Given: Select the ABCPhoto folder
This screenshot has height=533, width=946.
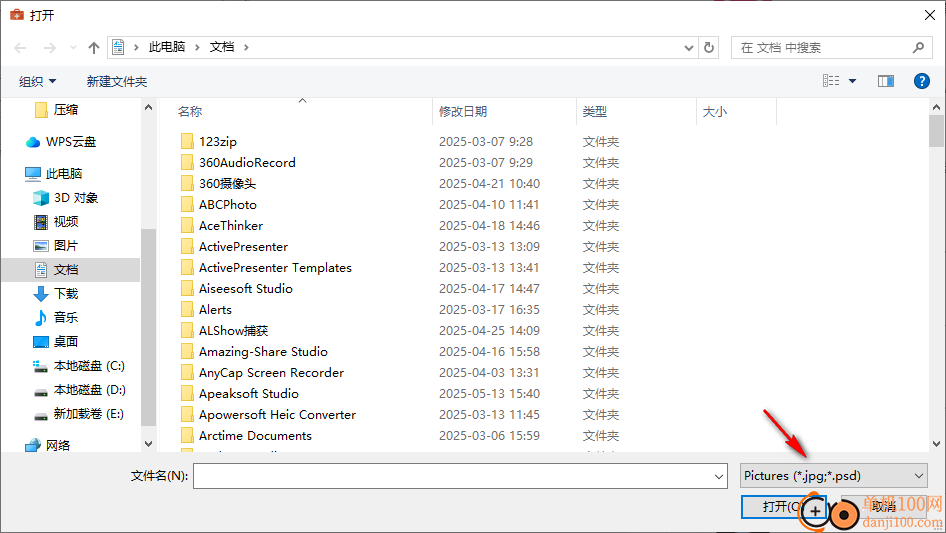Looking at the screenshot, I should pos(228,205).
